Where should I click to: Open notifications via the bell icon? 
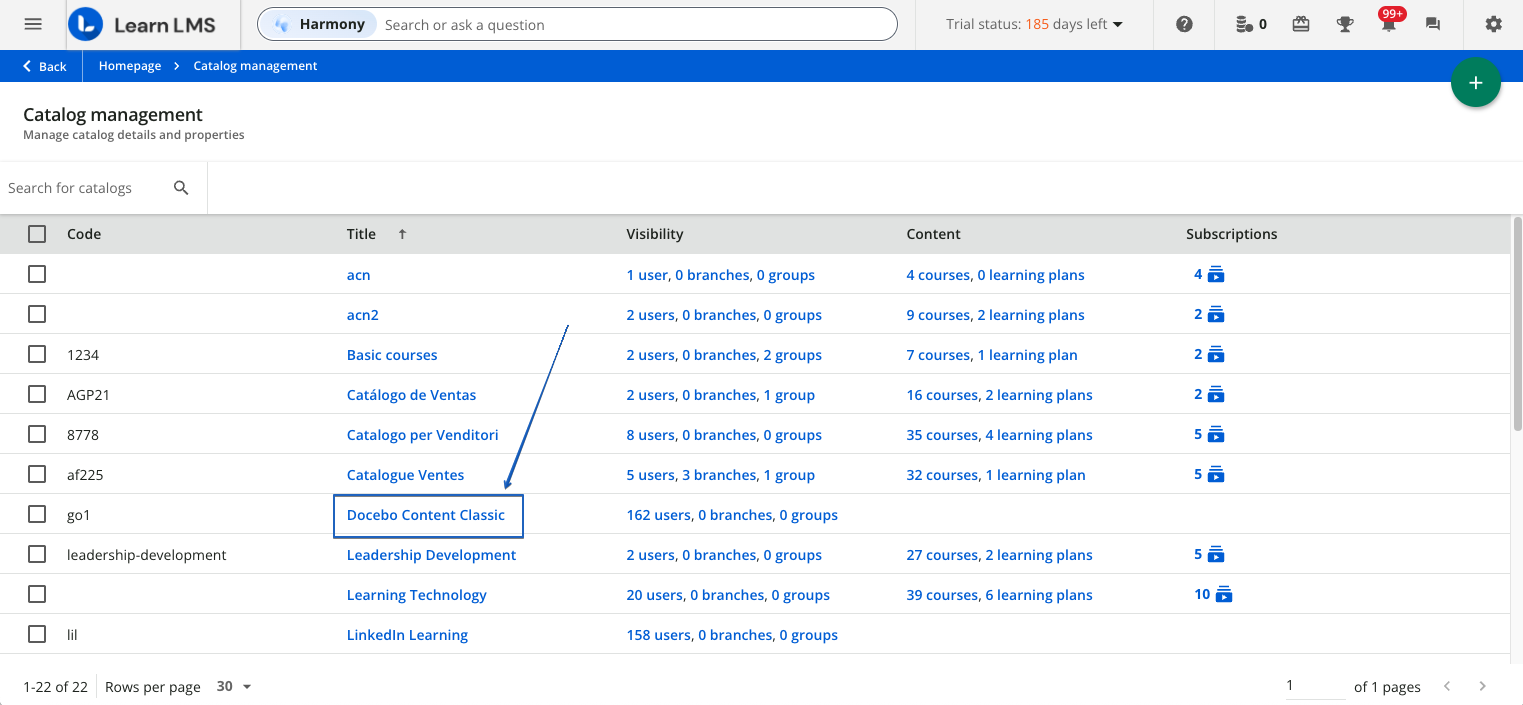click(1388, 25)
